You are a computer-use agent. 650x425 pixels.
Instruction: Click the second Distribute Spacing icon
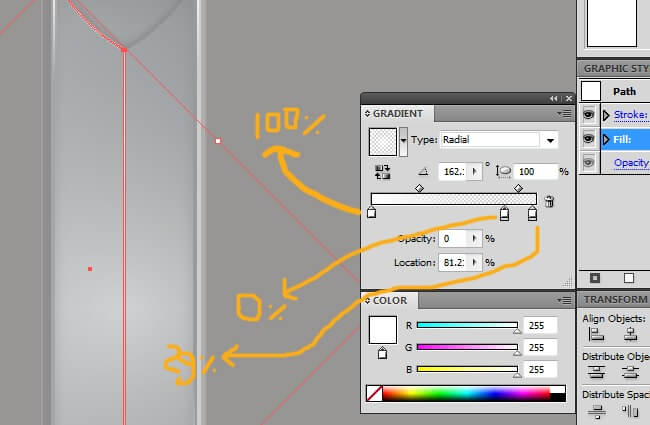click(x=630, y=410)
